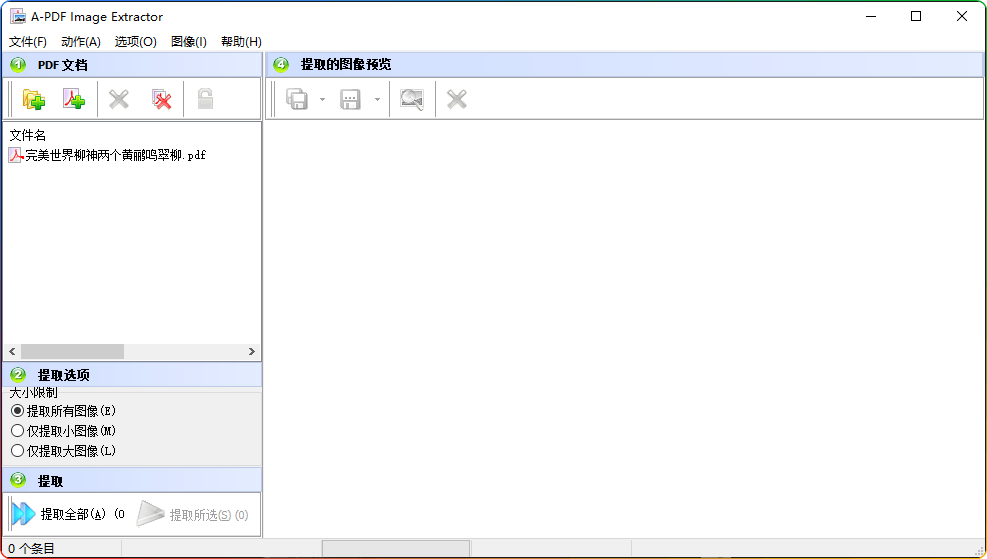Click the image preview magnifier icon
The image size is (987, 559).
(411, 99)
